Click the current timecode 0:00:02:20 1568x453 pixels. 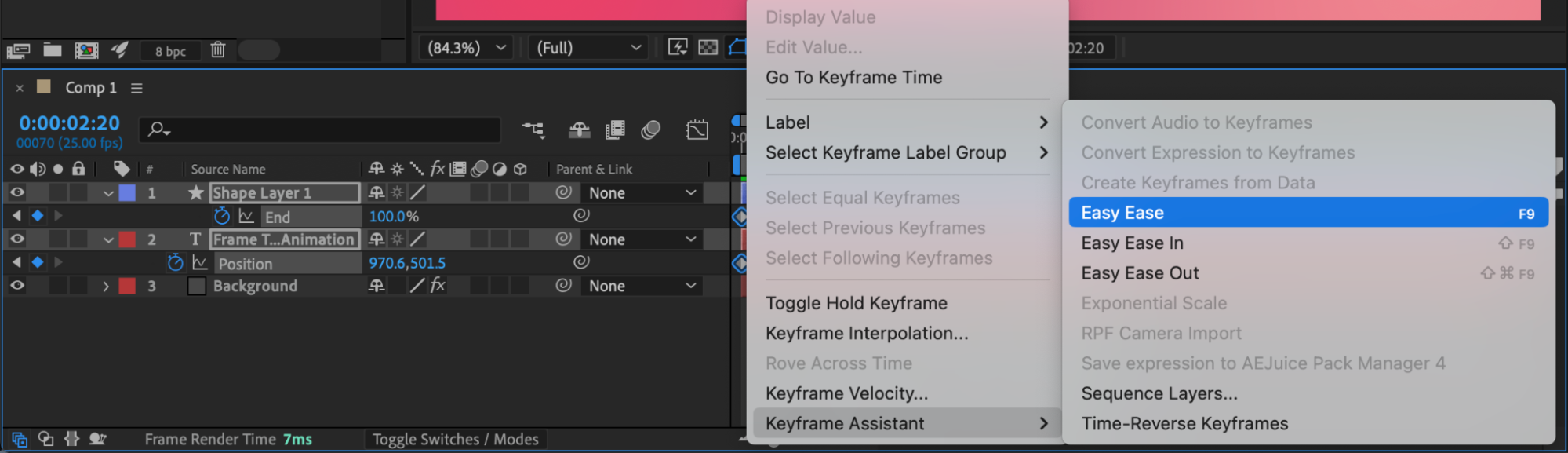click(70, 123)
